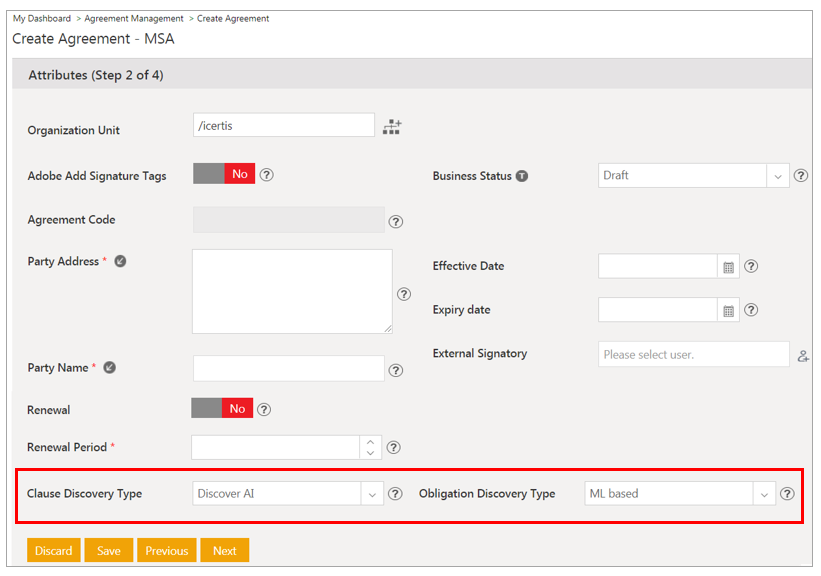821x576 pixels.
Task: Open the Expiry date calendar picker
Action: click(729, 311)
